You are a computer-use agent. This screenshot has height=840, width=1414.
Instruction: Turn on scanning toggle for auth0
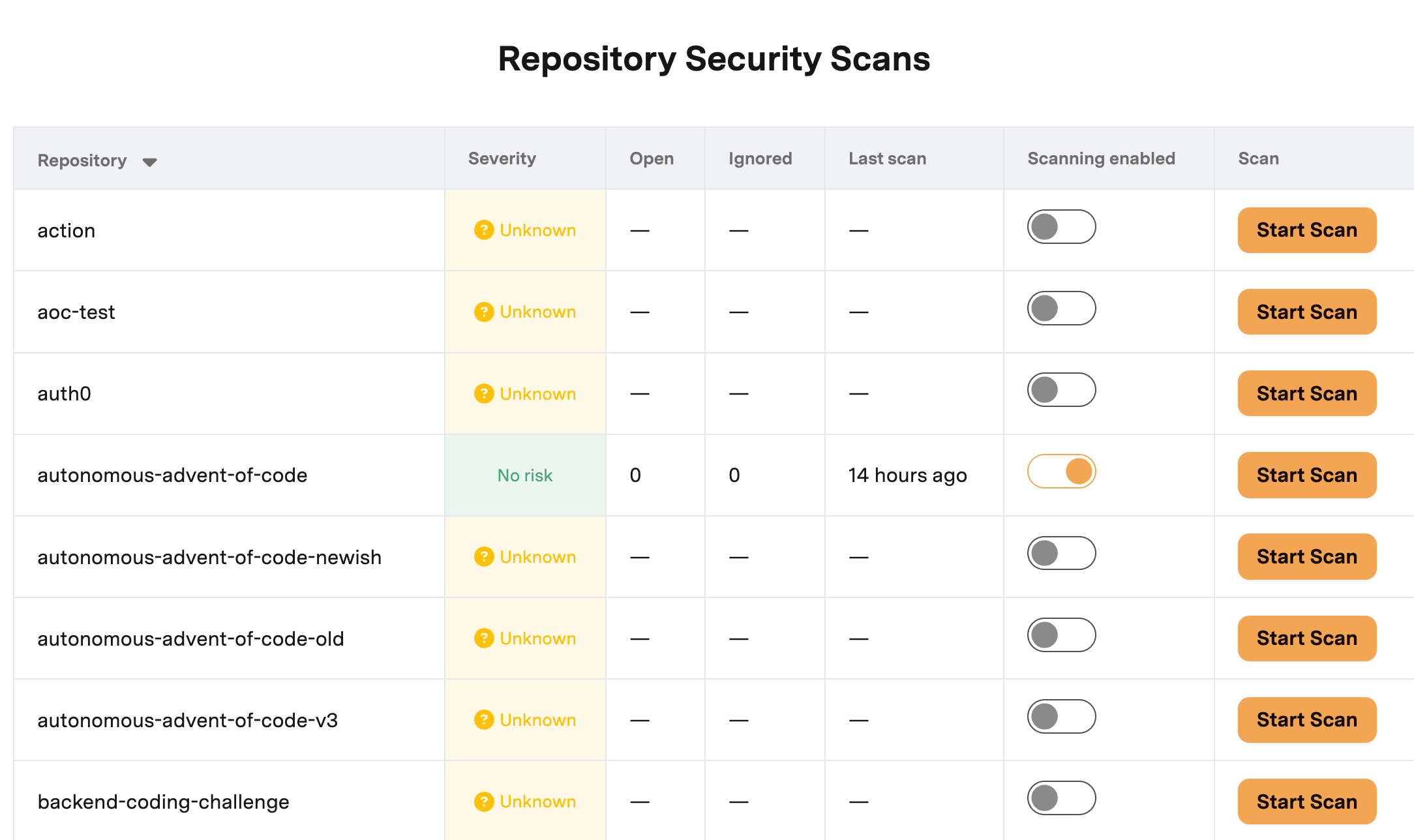click(1061, 390)
